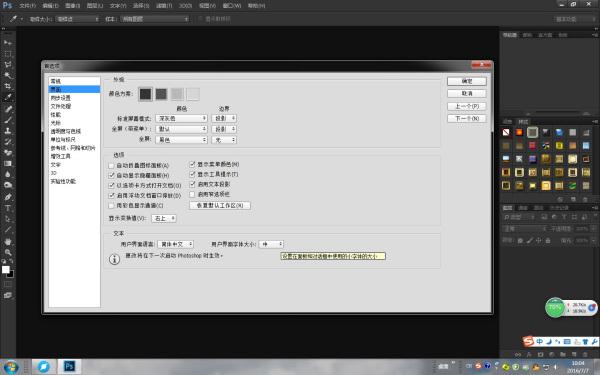
Task: Click the 恢复默认工作区(R) button
Action: (x=220, y=205)
